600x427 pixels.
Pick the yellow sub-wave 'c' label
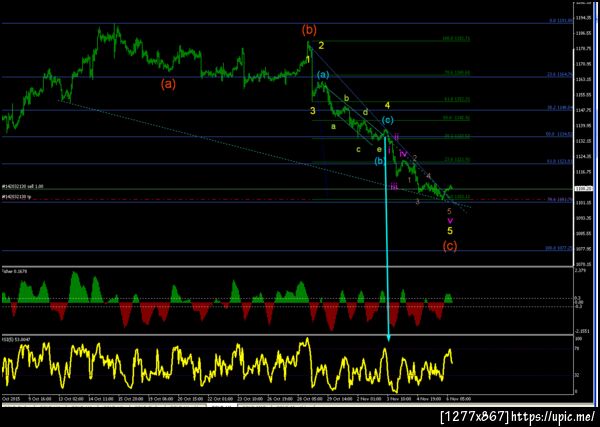pos(358,150)
